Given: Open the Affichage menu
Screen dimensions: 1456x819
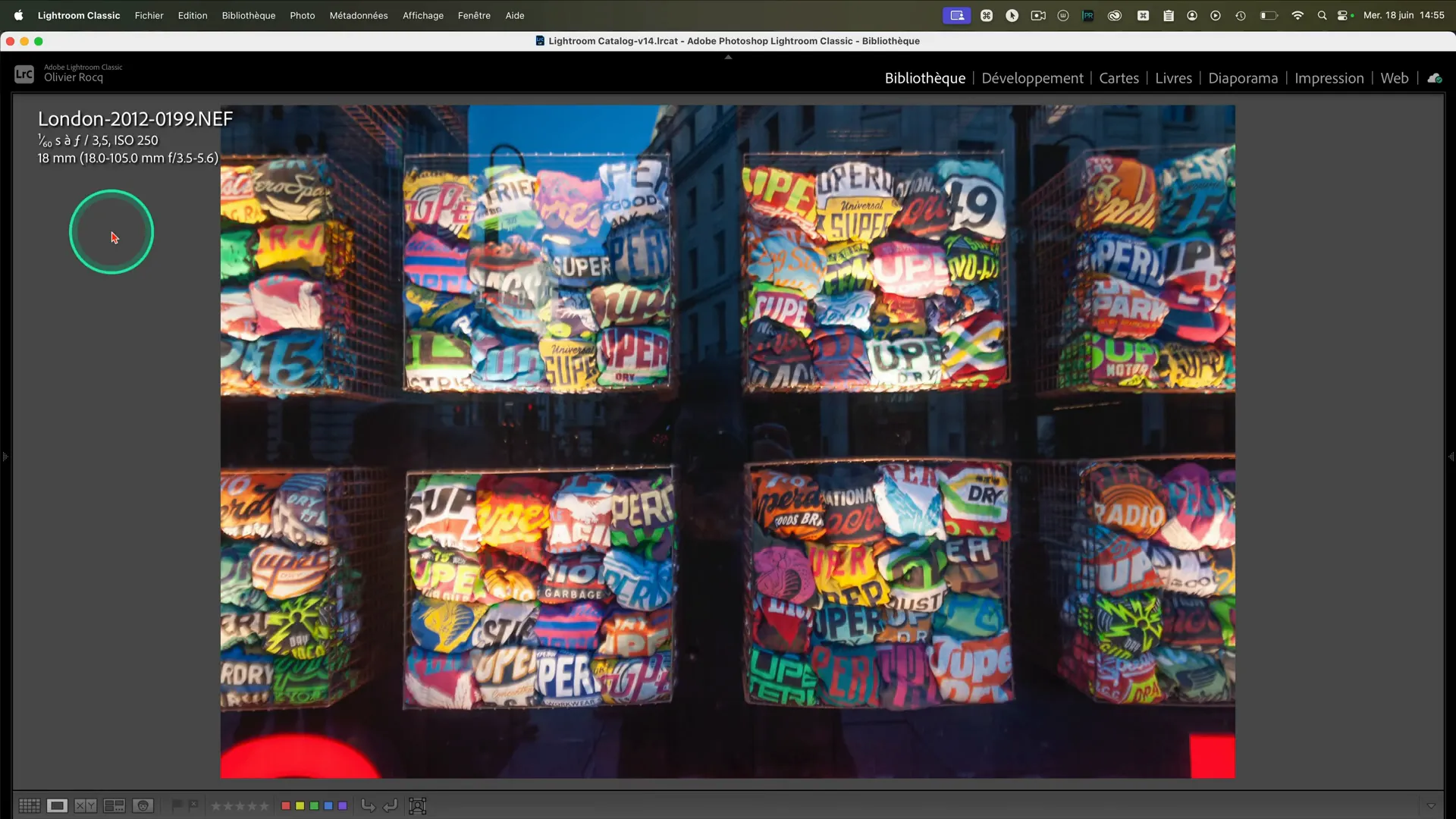Looking at the screenshot, I should coord(422,15).
